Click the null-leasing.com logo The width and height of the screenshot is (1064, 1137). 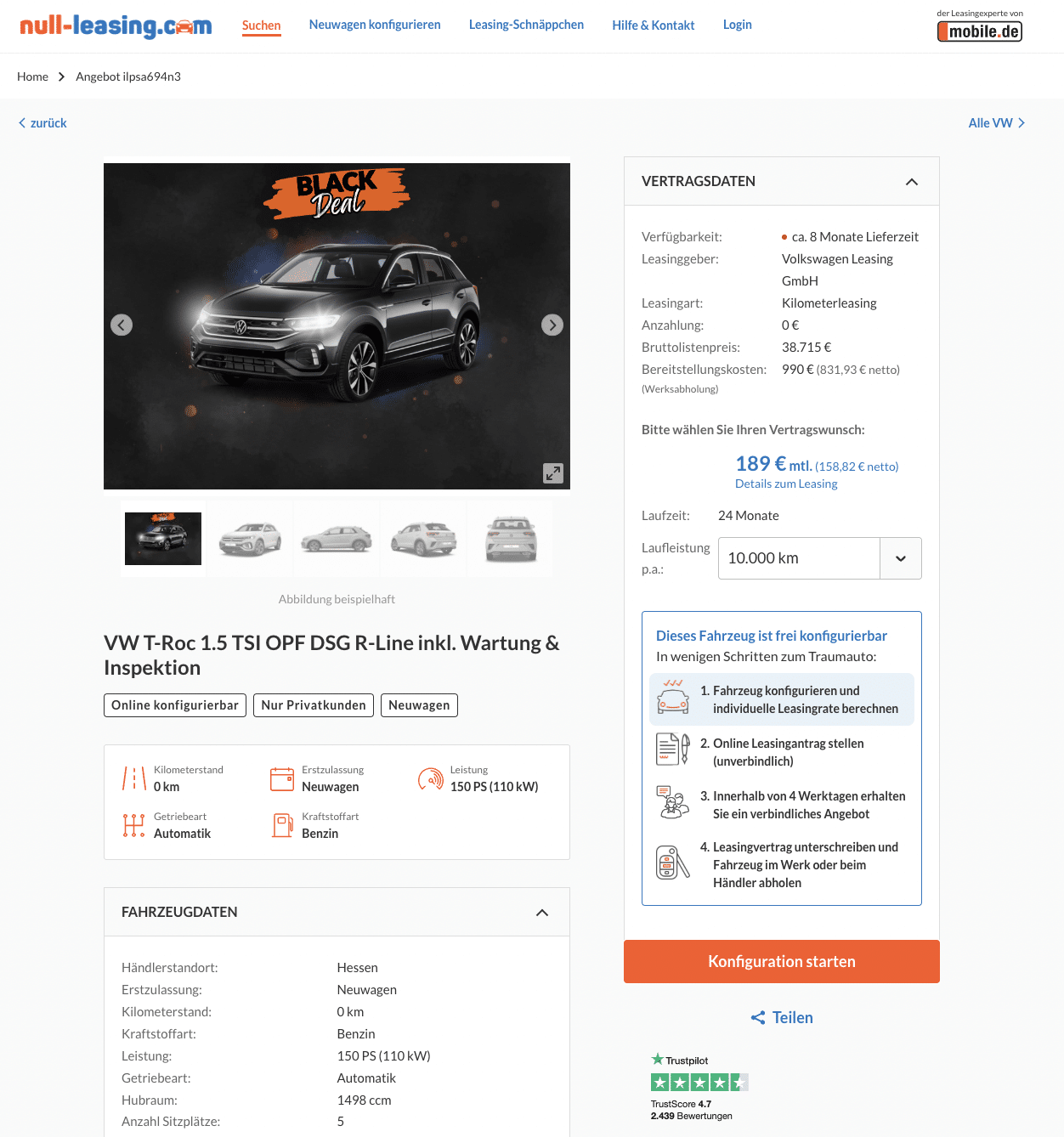click(116, 25)
